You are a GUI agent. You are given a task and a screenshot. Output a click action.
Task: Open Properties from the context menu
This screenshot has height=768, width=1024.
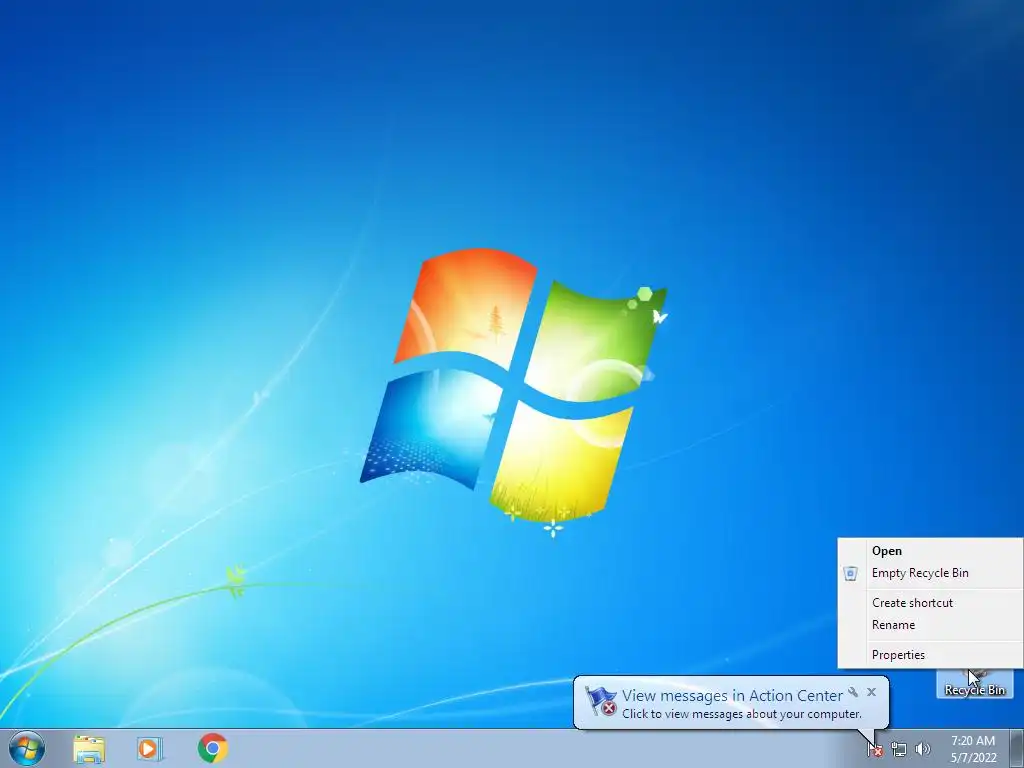point(931,655)
